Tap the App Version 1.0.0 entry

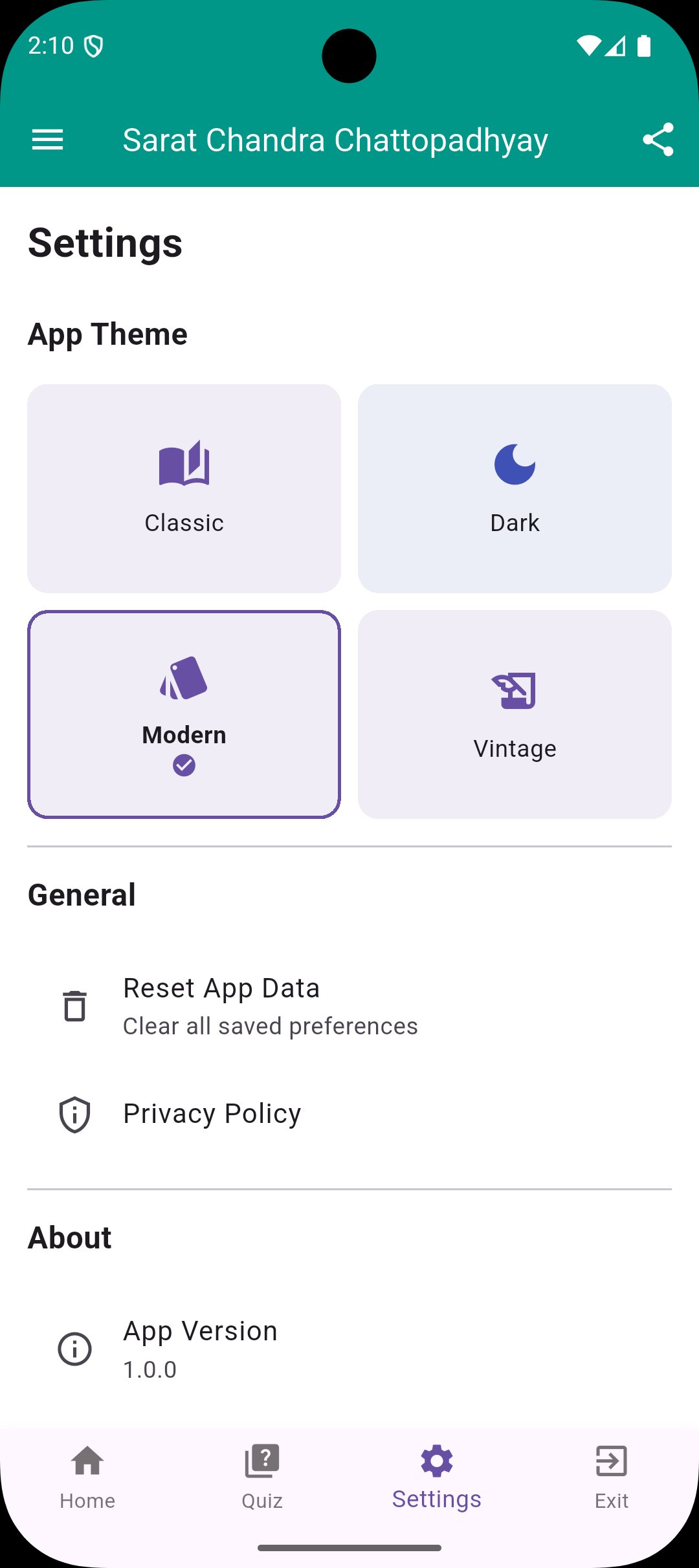point(201,1349)
